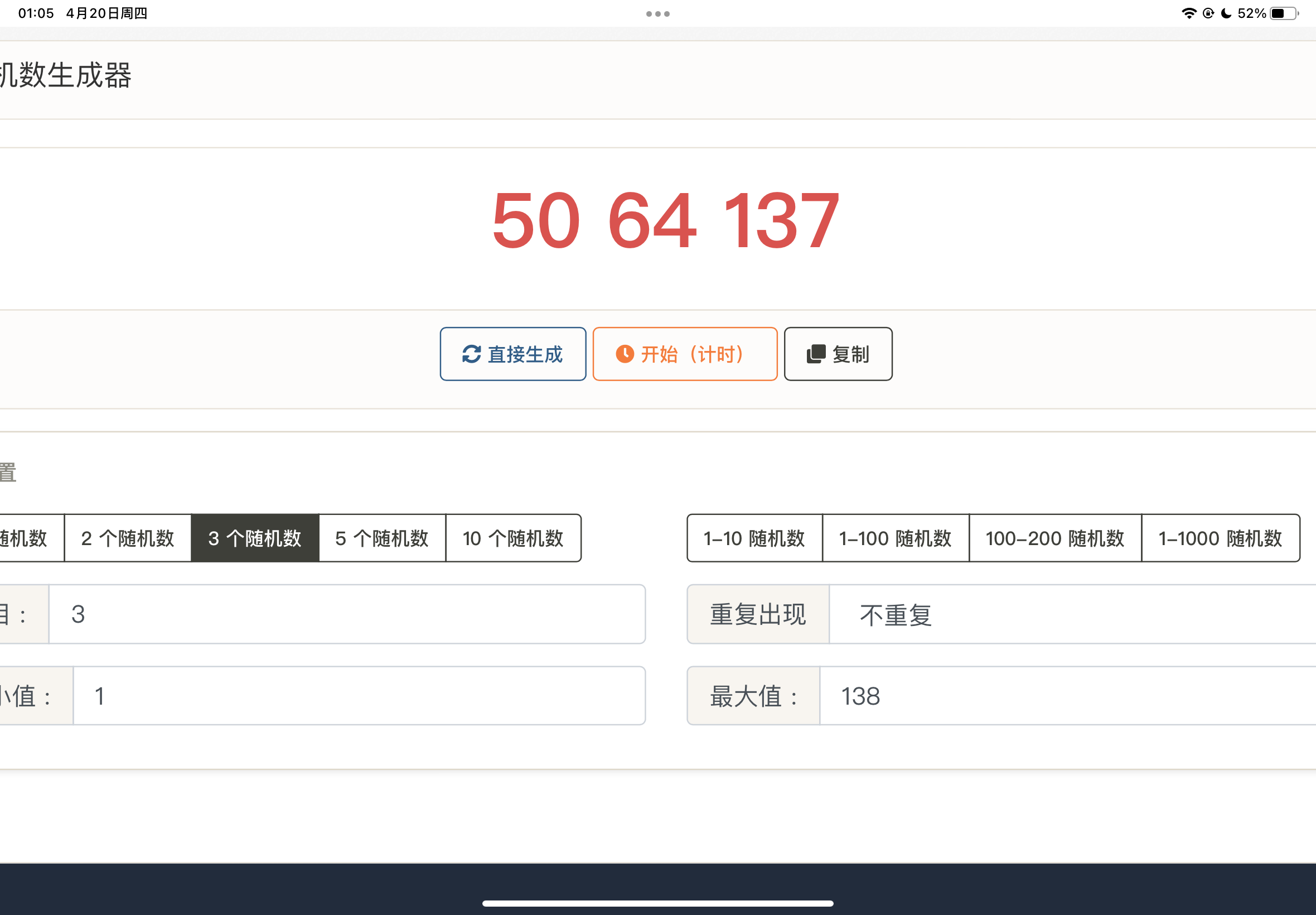Tap the battery indicator icon

pos(1284,13)
